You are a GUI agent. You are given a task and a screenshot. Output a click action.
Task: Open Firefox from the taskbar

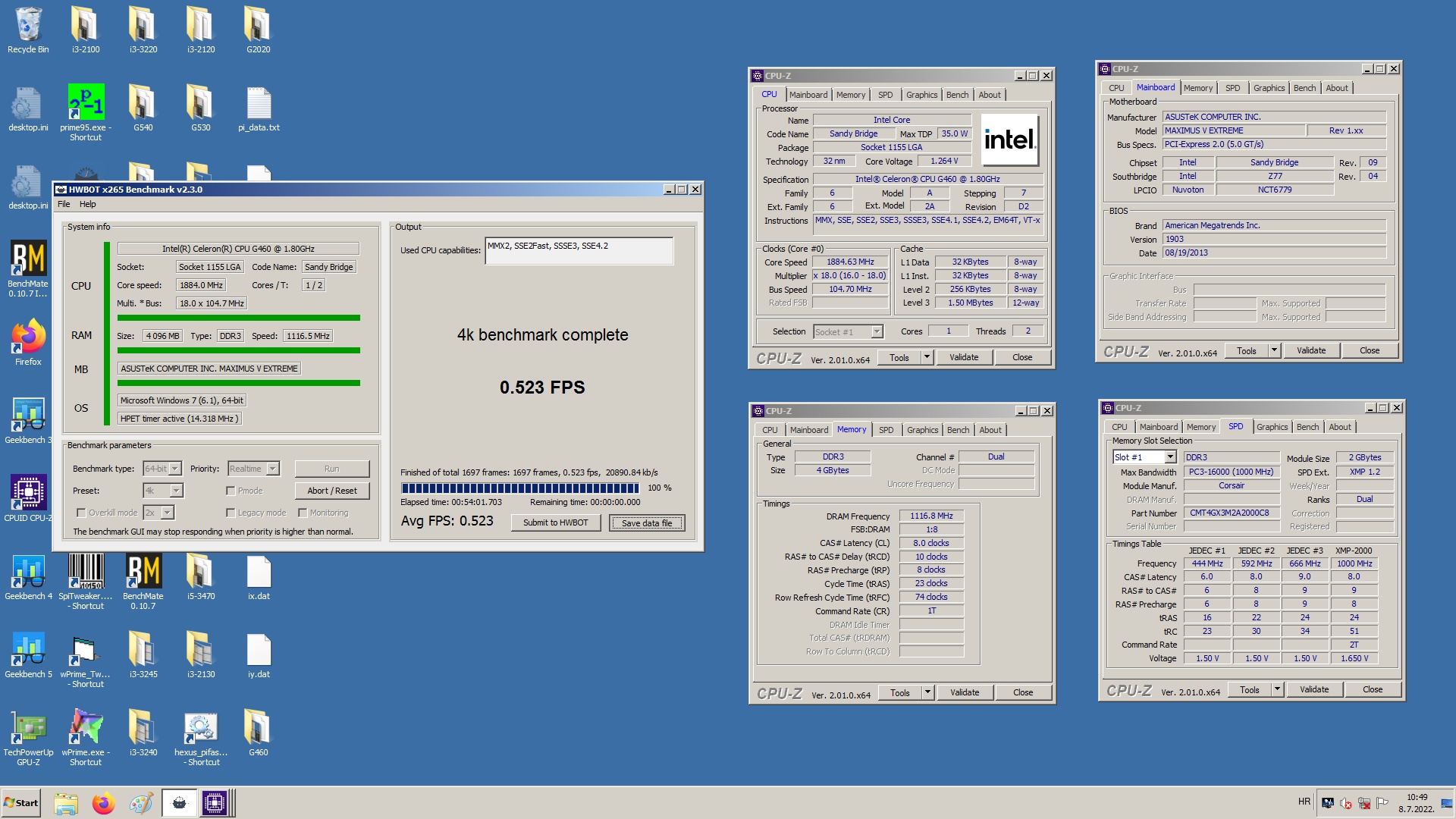click(x=103, y=803)
